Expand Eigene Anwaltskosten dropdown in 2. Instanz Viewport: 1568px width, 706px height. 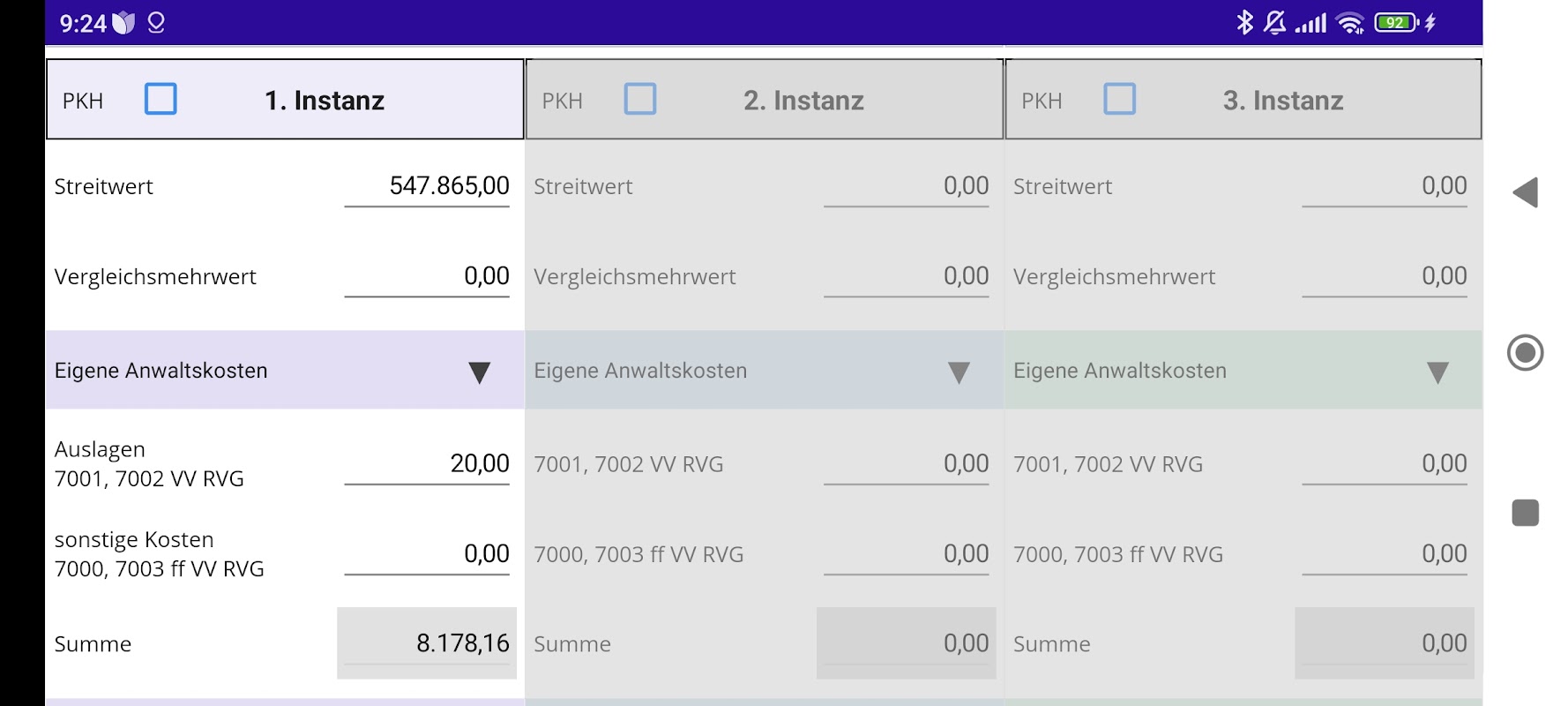click(x=959, y=372)
